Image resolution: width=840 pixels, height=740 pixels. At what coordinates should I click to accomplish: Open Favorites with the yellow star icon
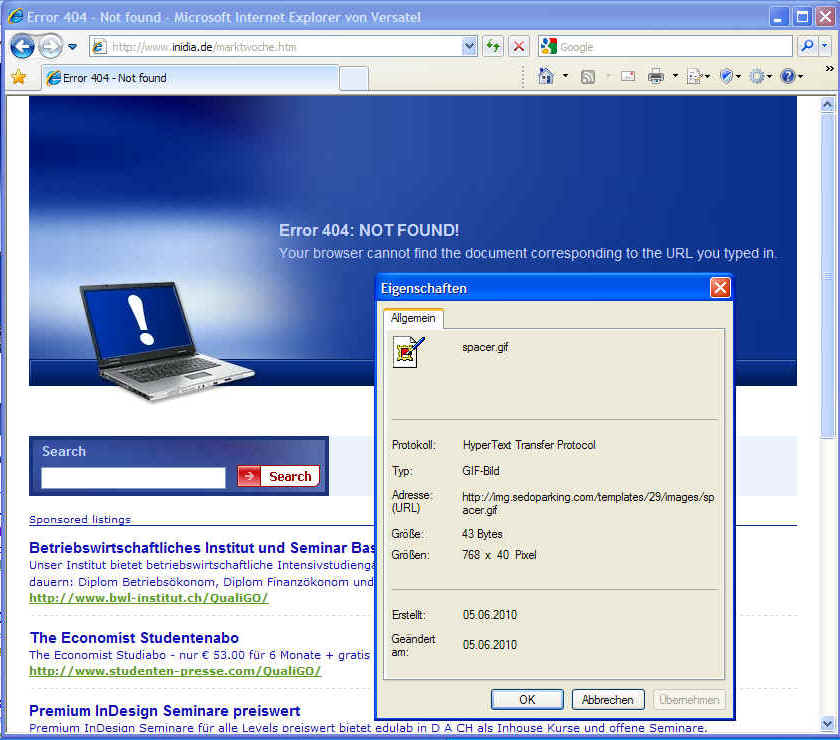pyautogui.click(x=18, y=77)
